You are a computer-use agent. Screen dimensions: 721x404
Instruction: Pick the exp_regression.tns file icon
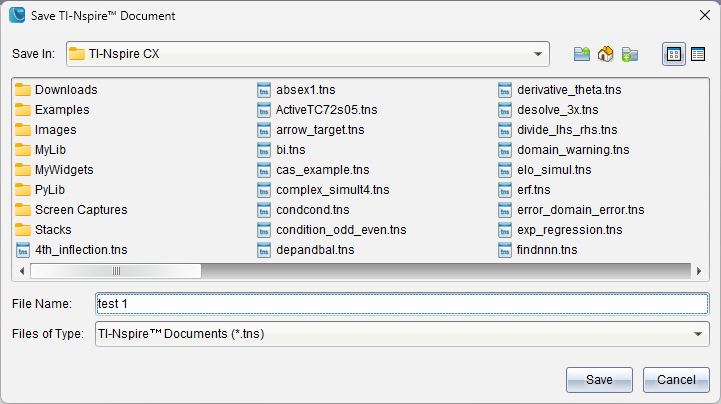click(506, 230)
